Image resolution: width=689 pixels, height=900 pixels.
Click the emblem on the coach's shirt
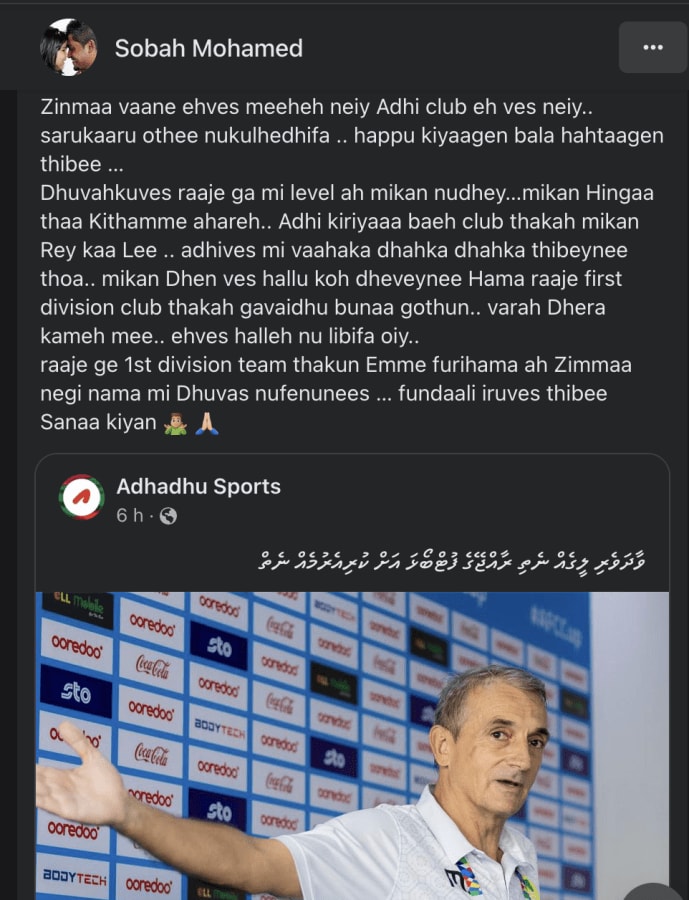click(463, 877)
